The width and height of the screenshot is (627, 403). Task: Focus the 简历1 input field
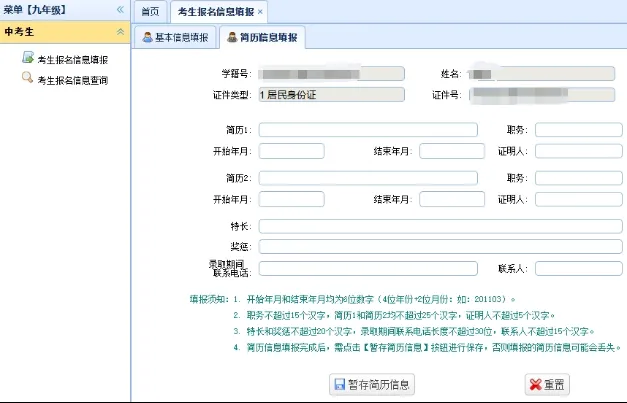pyautogui.click(x=368, y=130)
